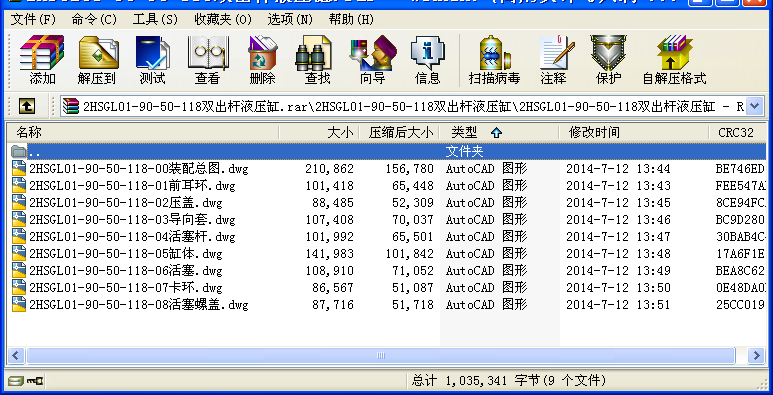Expand the address bar path dropdown

[754, 106]
